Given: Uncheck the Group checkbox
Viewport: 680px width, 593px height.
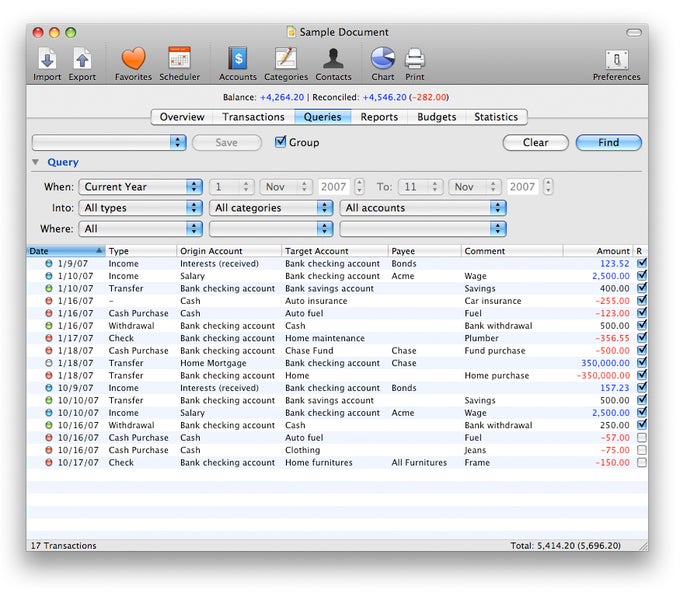Looking at the screenshot, I should 281,142.
